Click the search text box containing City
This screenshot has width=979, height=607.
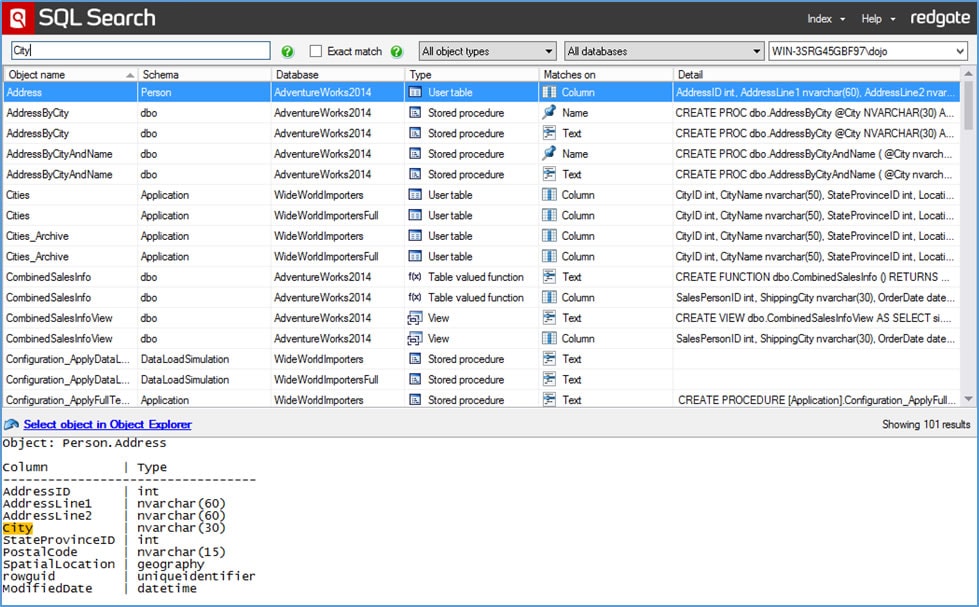pos(141,51)
